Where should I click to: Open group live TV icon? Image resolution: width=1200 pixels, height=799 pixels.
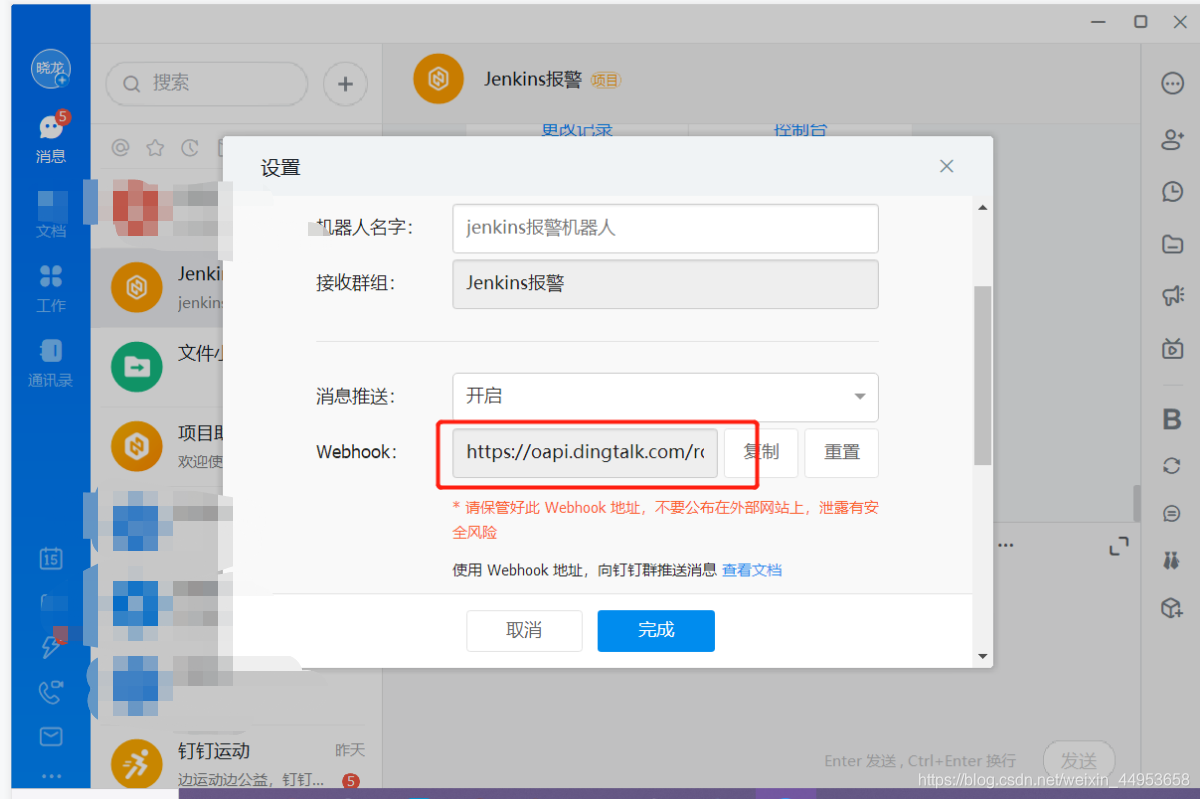[1173, 348]
